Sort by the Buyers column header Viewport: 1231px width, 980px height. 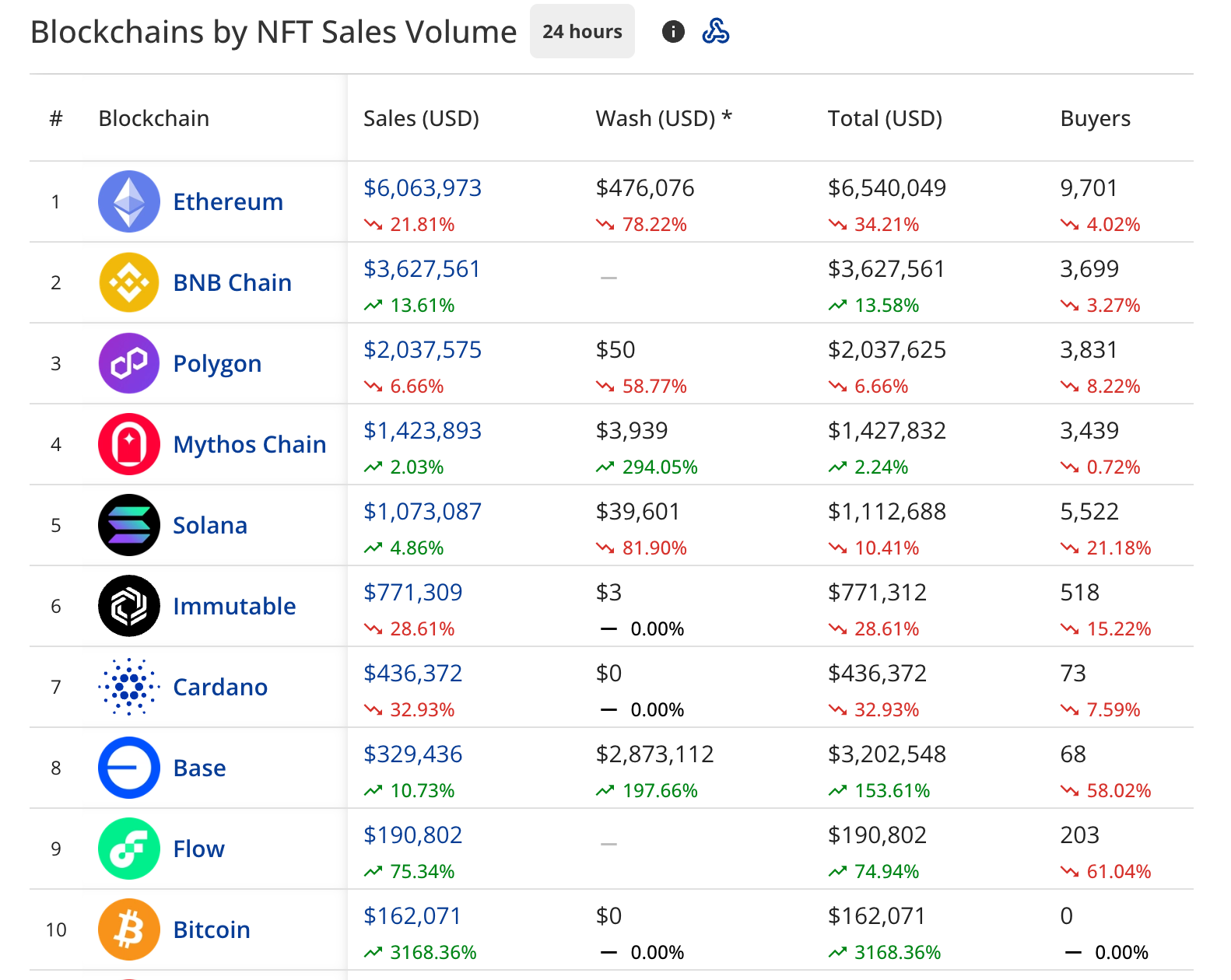point(1095,118)
